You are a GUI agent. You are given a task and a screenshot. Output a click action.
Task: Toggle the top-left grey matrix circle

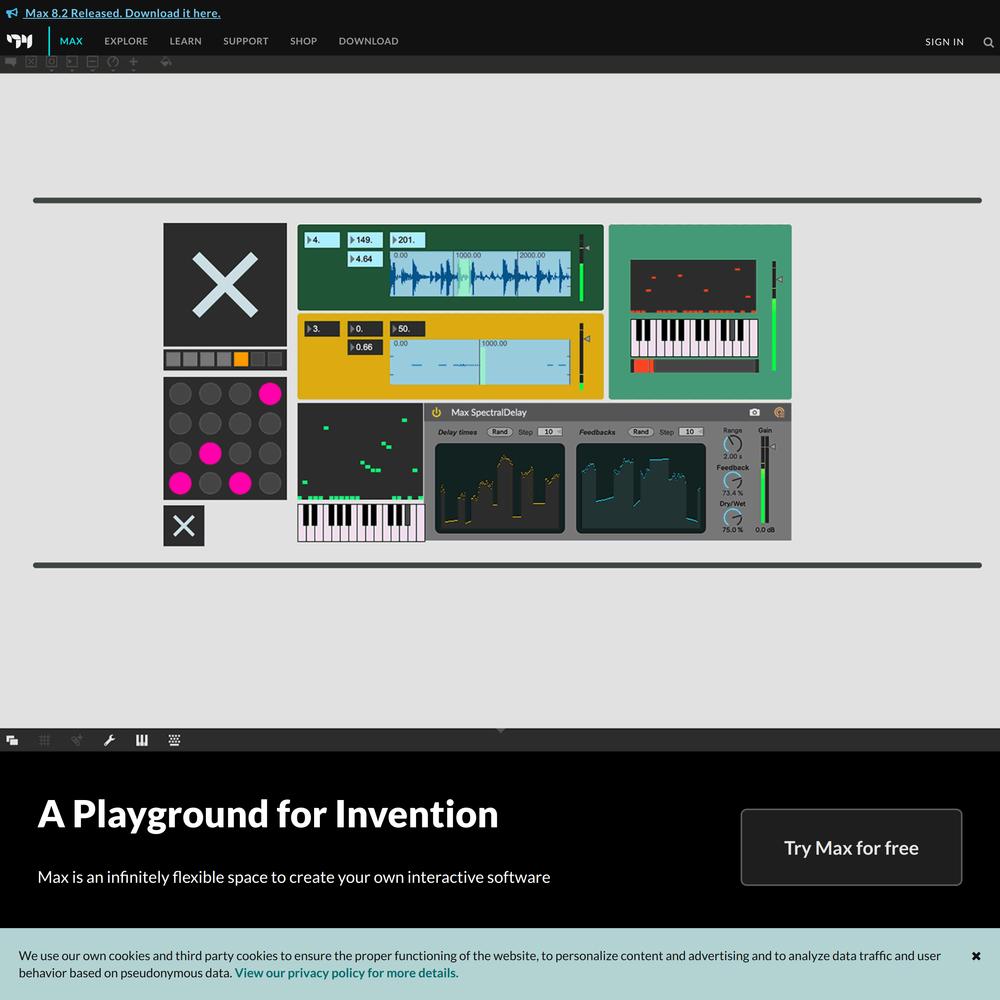pyautogui.click(x=180, y=393)
